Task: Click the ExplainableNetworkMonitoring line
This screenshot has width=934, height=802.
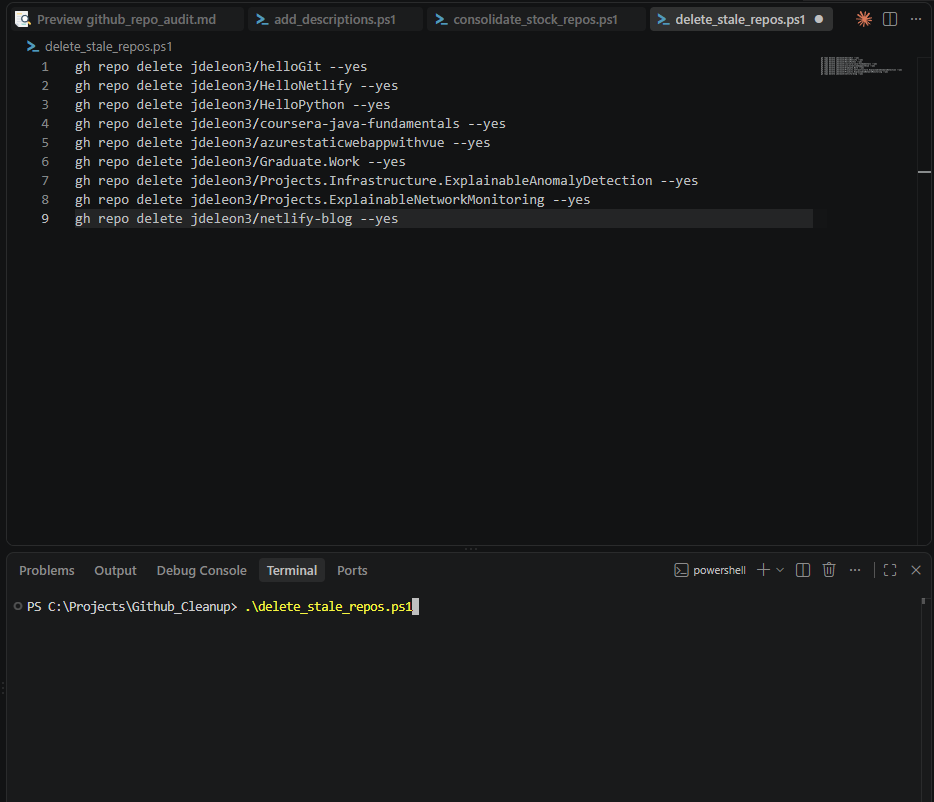Action: [x=332, y=200]
